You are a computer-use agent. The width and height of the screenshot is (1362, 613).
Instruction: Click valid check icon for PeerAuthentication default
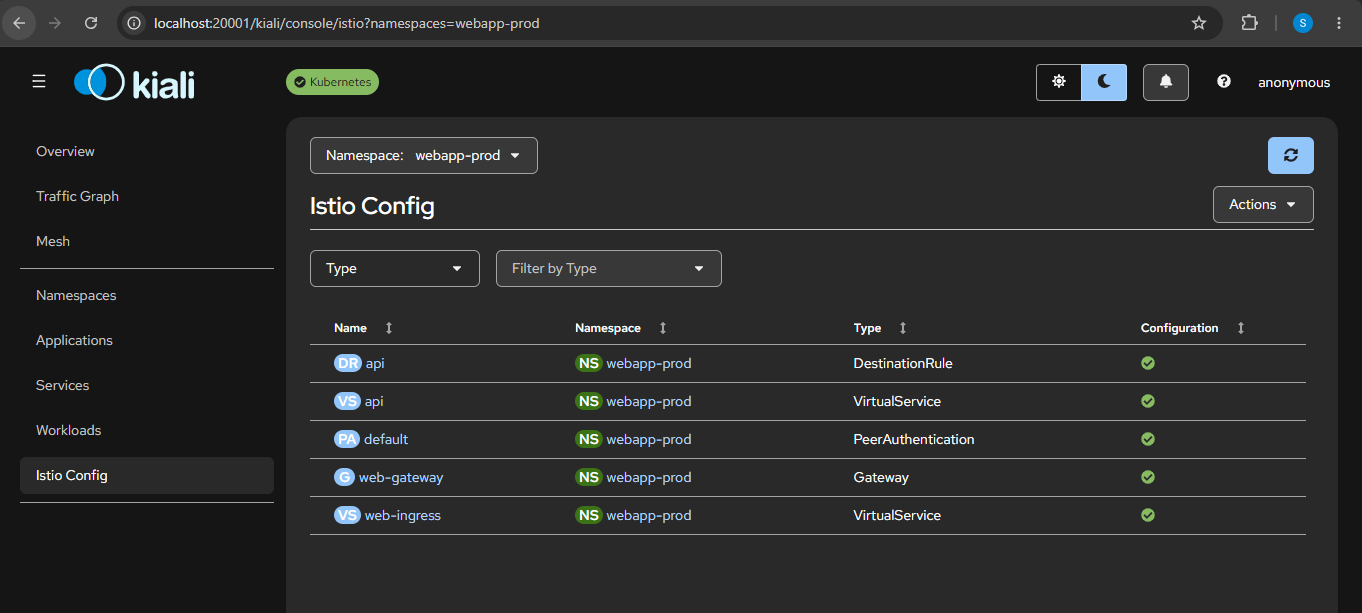[x=1148, y=439]
